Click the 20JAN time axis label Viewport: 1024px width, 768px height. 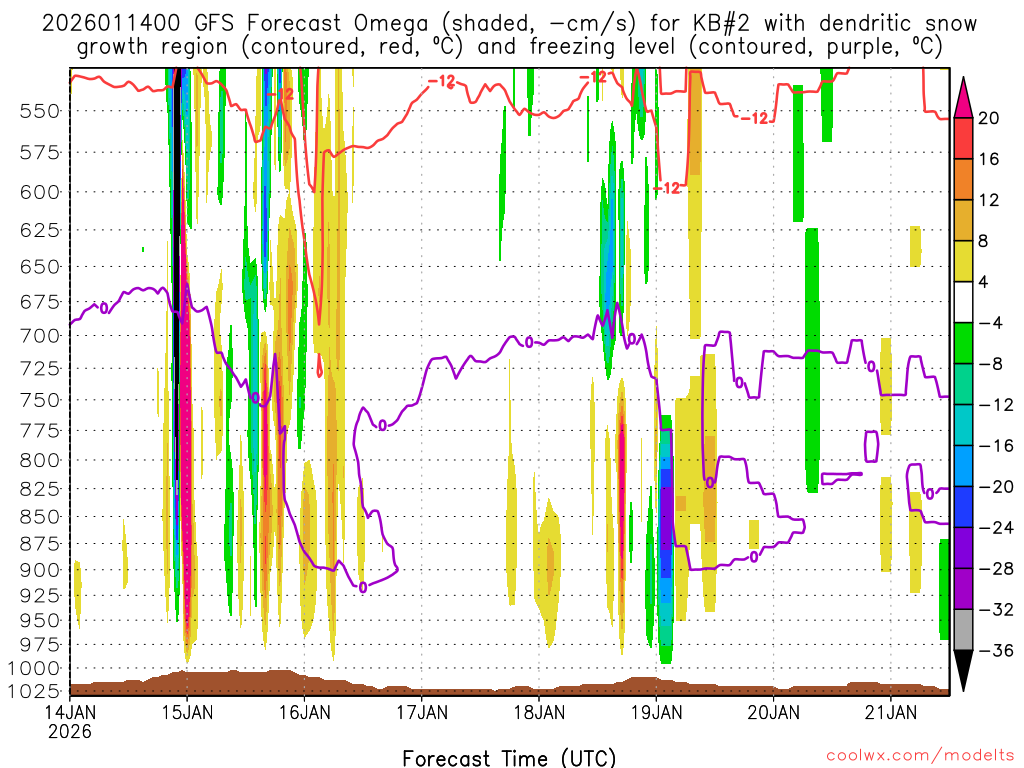pos(774,712)
